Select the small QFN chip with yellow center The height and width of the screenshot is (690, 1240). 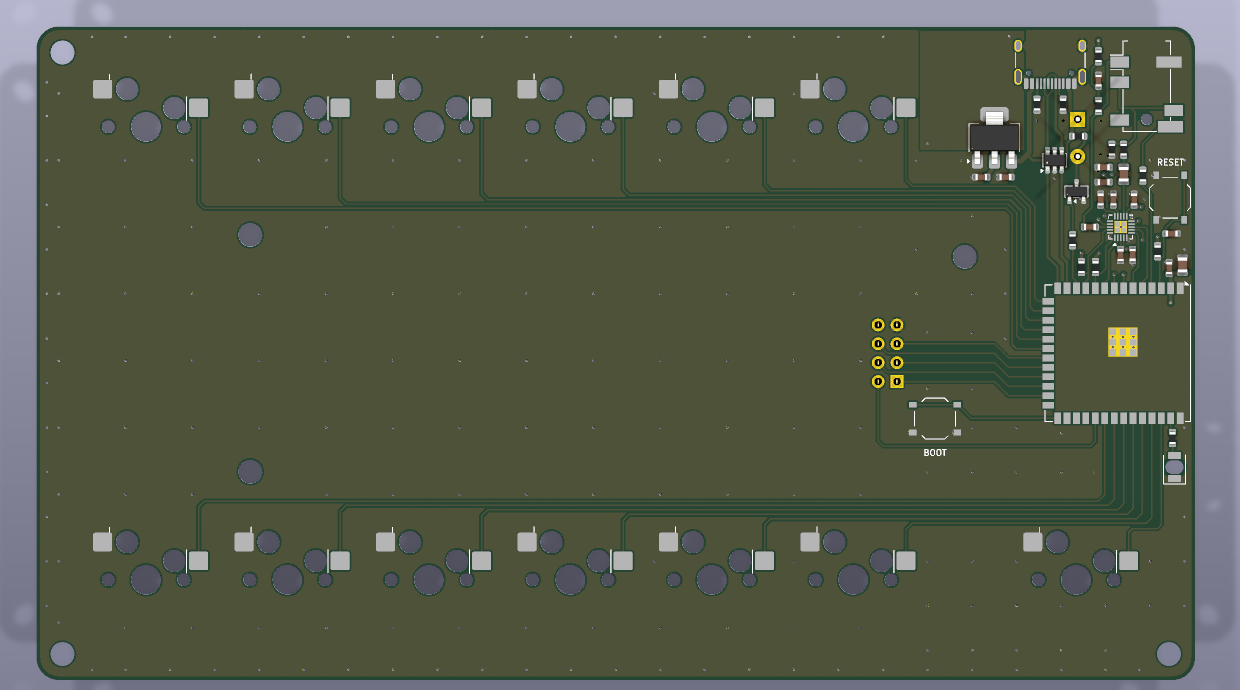coord(1120,227)
